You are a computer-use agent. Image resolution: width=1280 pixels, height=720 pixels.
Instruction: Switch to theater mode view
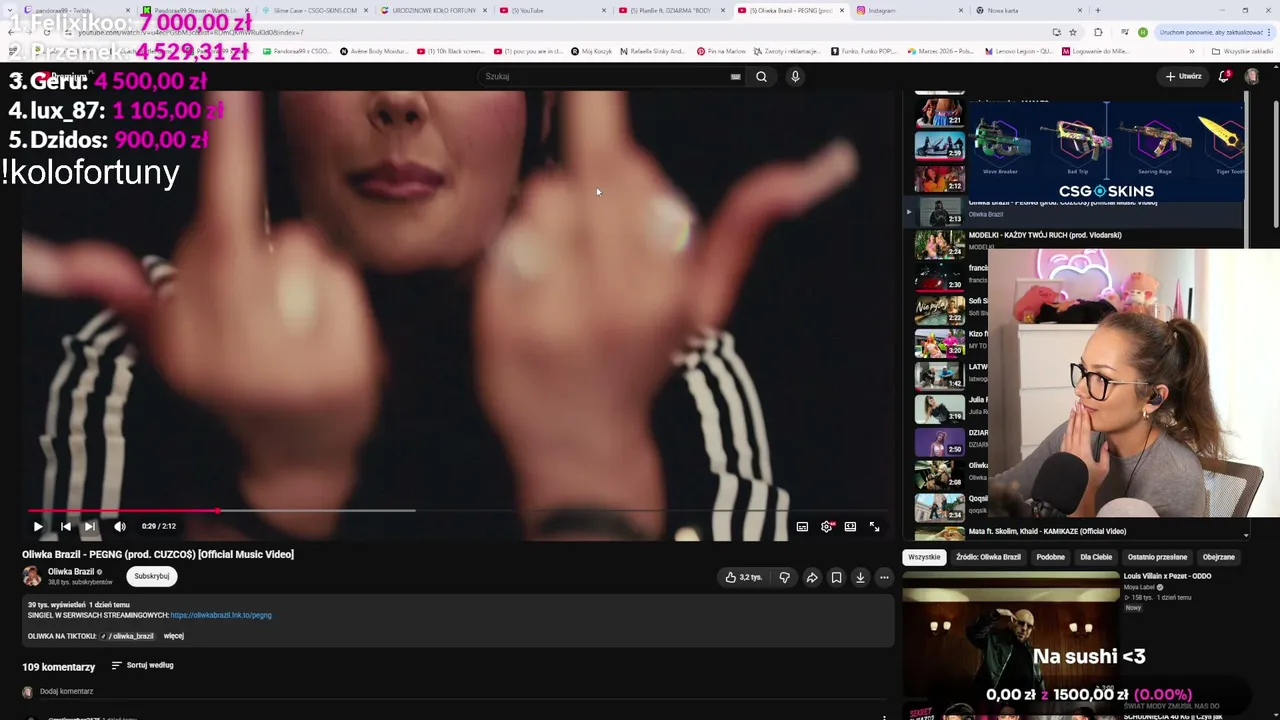tap(850, 526)
